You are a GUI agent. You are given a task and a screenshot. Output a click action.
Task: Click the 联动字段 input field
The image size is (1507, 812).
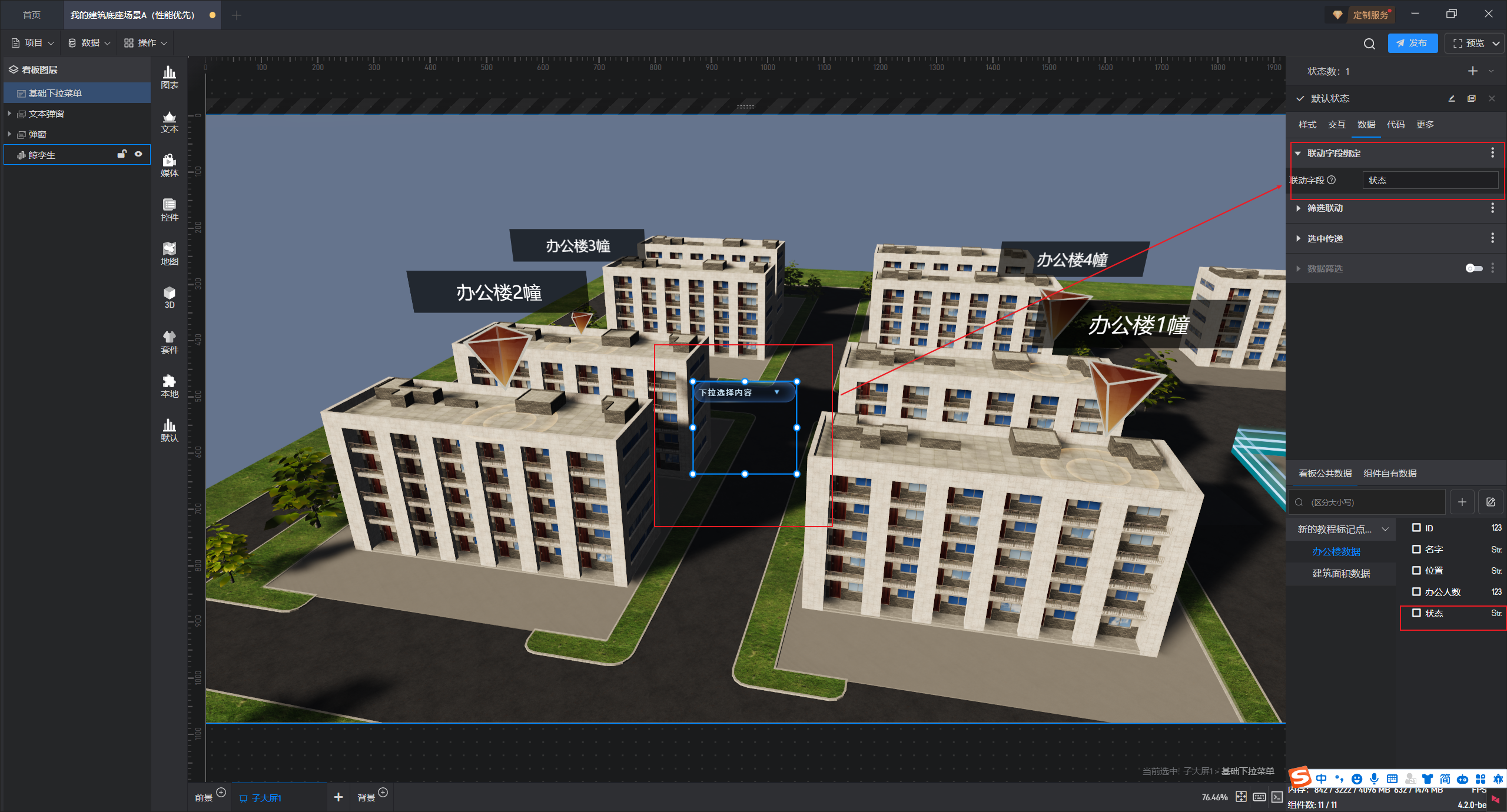(x=1429, y=181)
